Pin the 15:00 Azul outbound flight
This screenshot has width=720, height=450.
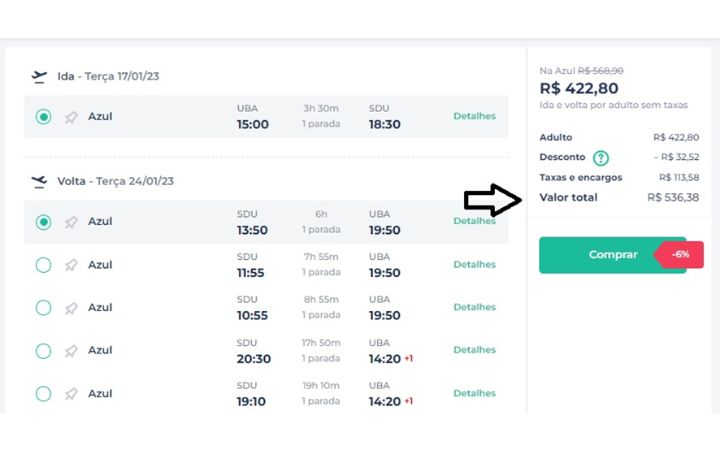pos(71,117)
